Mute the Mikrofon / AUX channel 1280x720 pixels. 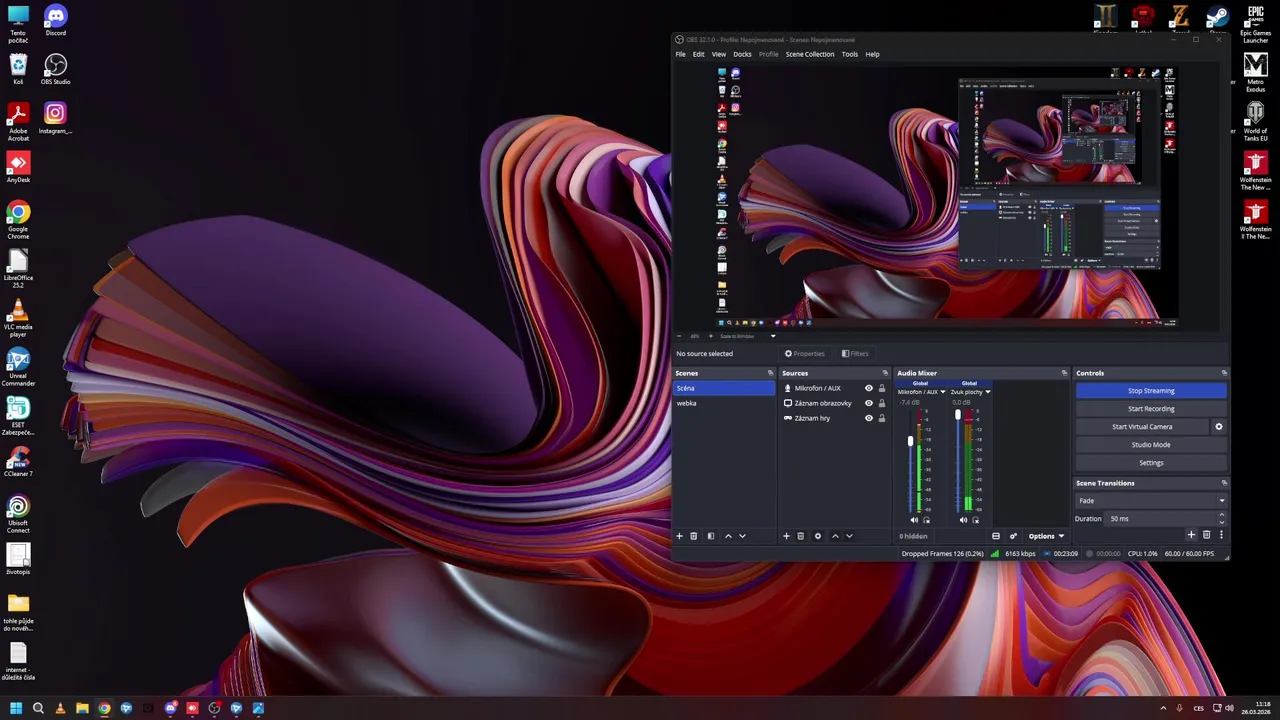click(x=914, y=520)
